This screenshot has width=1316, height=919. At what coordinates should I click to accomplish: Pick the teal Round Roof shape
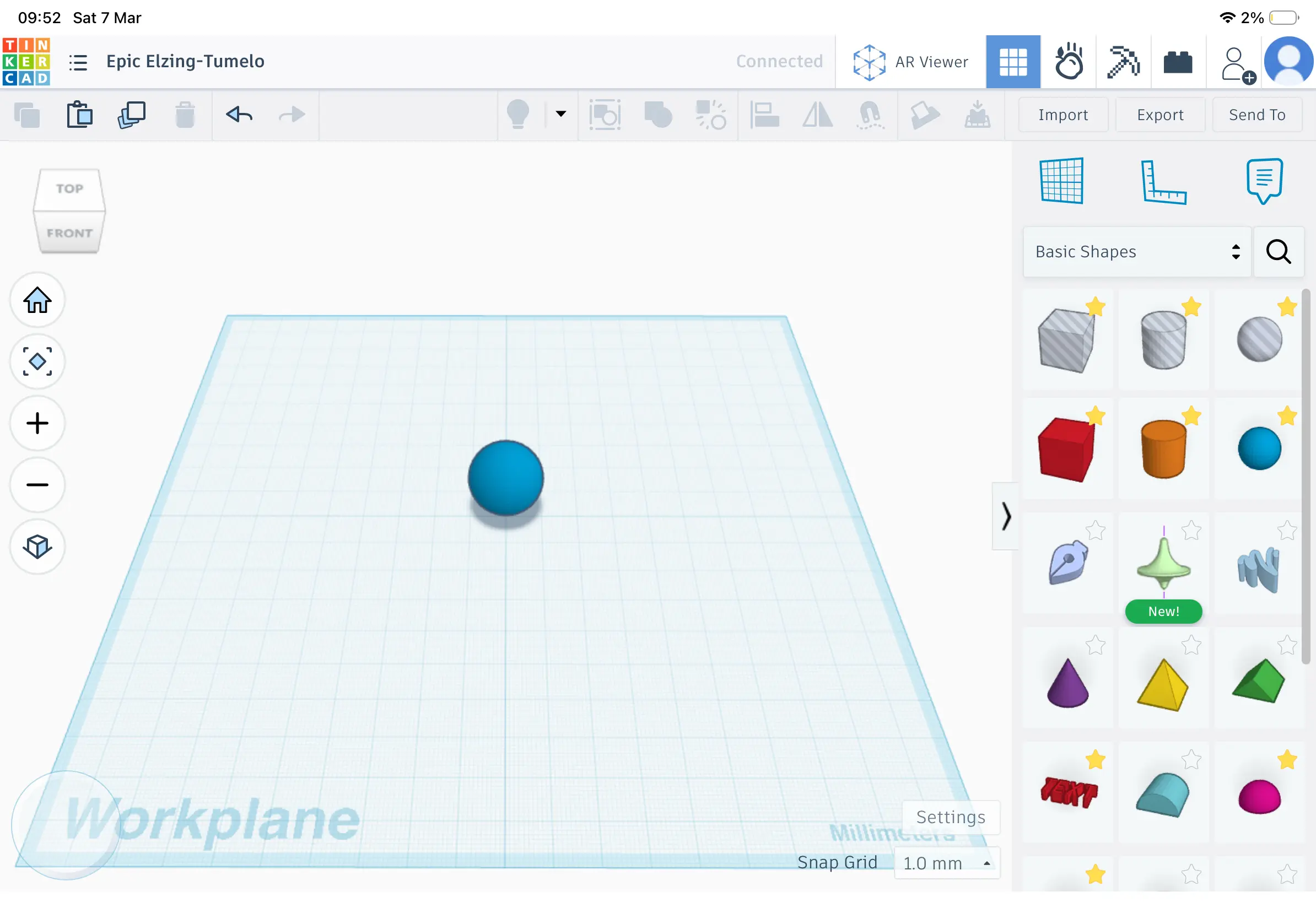[x=1163, y=795]
